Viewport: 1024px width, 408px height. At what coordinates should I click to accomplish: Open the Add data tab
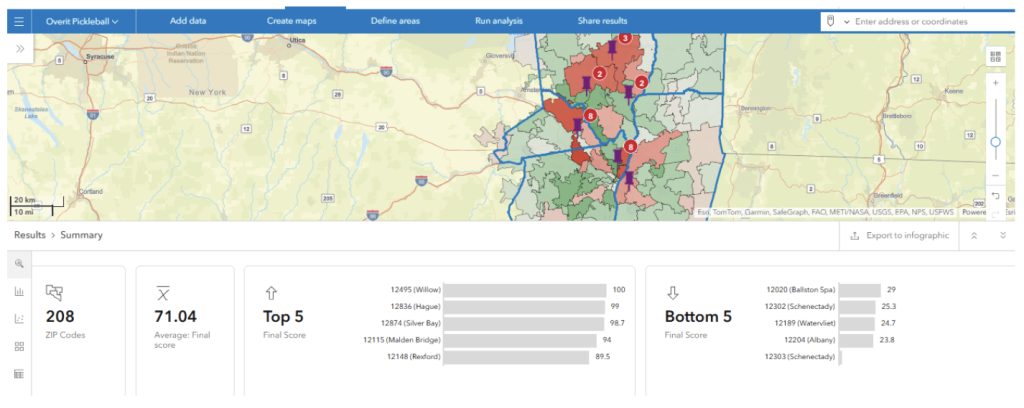190,21
